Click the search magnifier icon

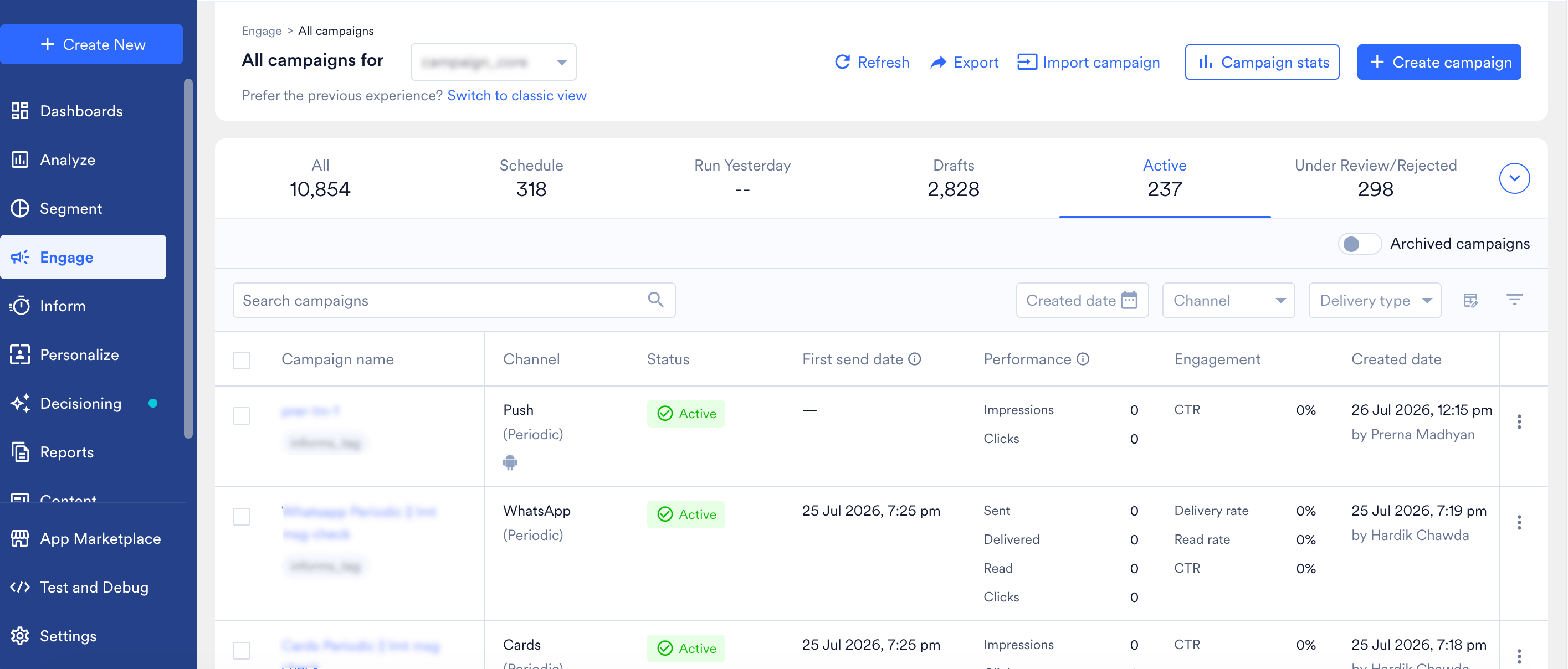(655, 299)
